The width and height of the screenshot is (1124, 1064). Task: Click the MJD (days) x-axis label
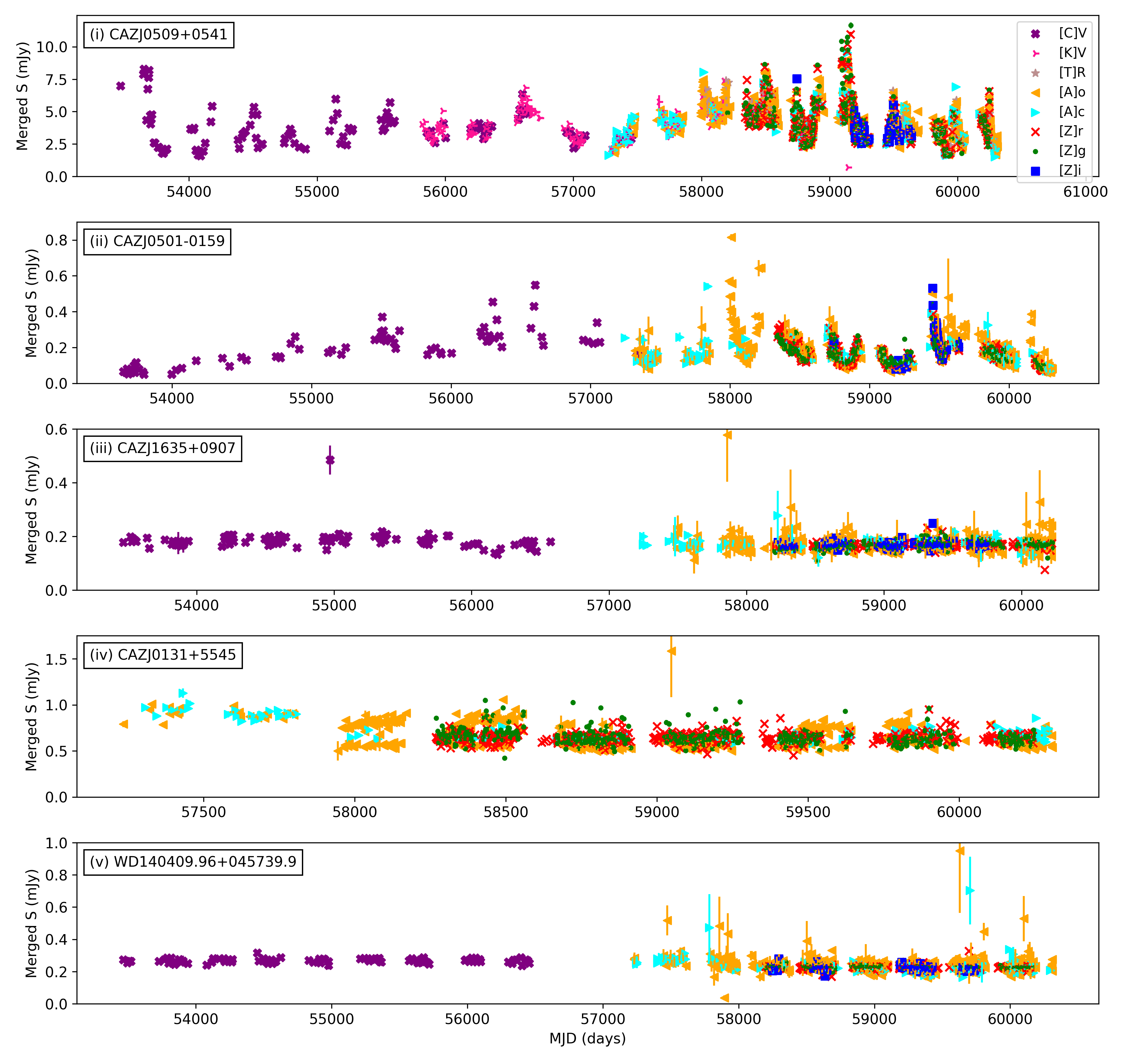click(x=587, y=1038)
